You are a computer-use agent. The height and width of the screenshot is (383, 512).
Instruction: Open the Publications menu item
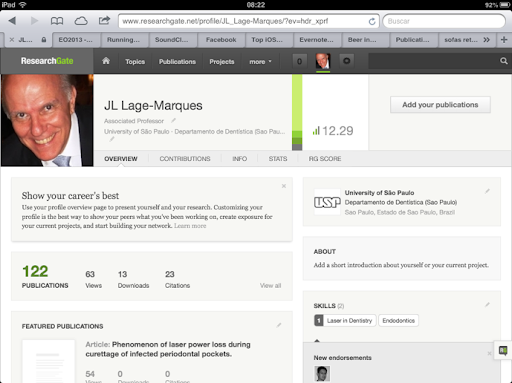click(177, 62)
